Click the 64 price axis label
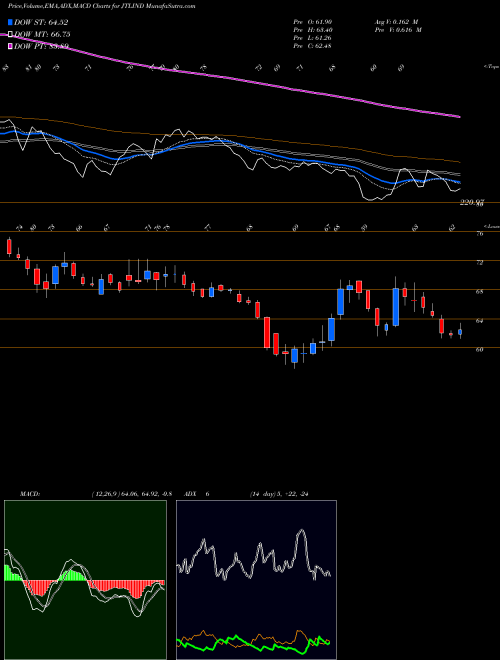 (479, 321)
